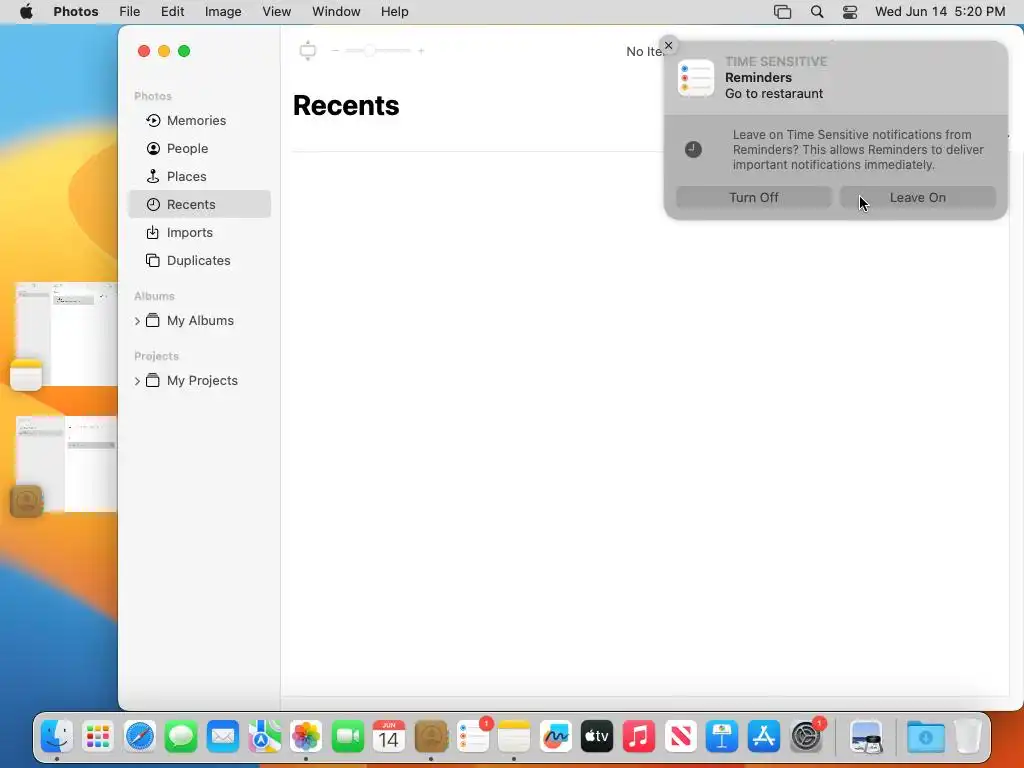Open Messages from the Dock
Viewport: 1024px width, 768px height.
pos(181,737)
